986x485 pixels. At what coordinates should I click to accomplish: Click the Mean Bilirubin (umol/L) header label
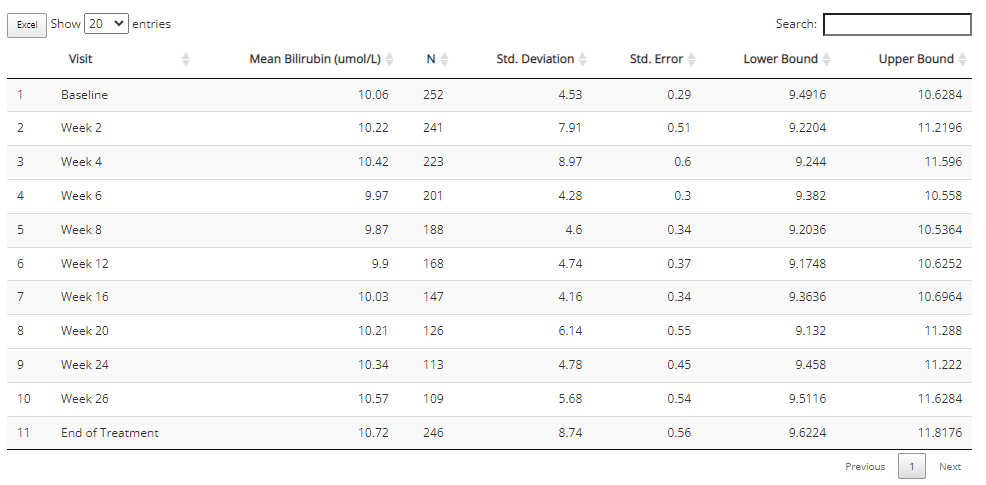[x=315, y=59]
